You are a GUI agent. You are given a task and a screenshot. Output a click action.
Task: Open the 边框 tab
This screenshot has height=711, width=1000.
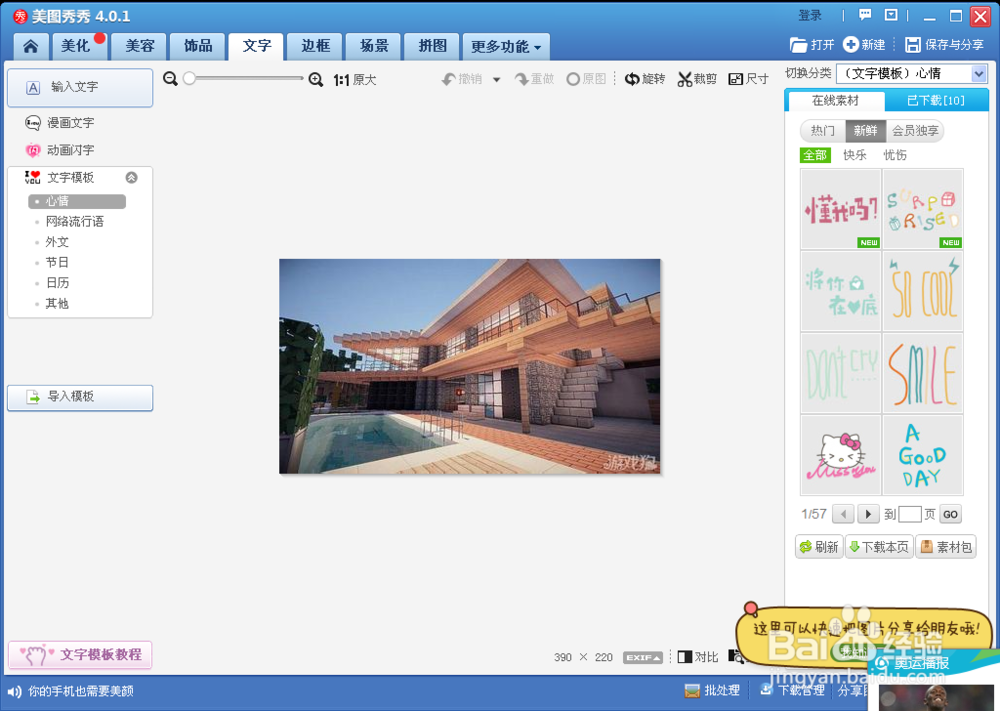[315, 46]
